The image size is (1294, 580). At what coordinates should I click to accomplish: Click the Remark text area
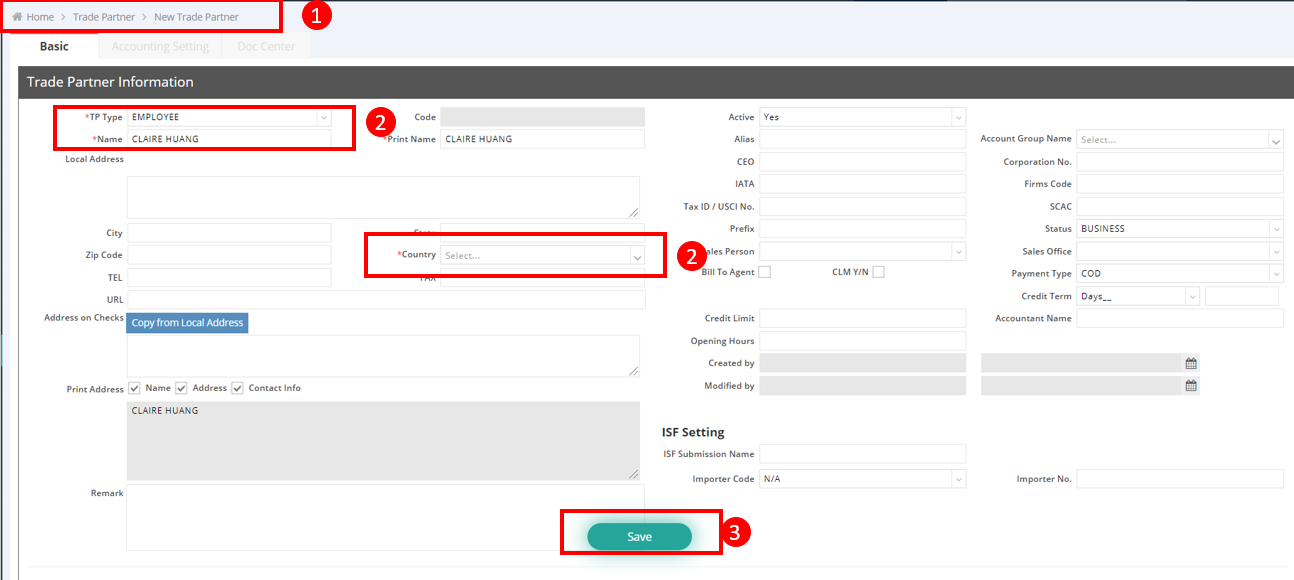(385, 517)
